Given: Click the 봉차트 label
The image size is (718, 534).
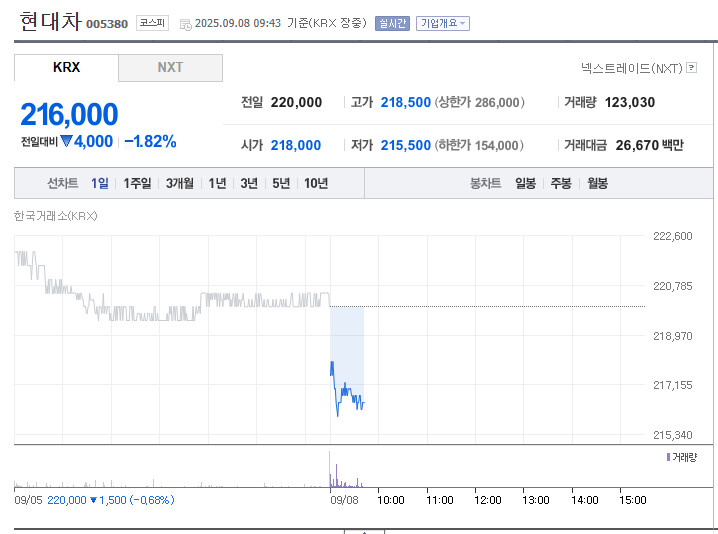Looking at the screenshot, I should pyautogui.click(x=485, y=183).
